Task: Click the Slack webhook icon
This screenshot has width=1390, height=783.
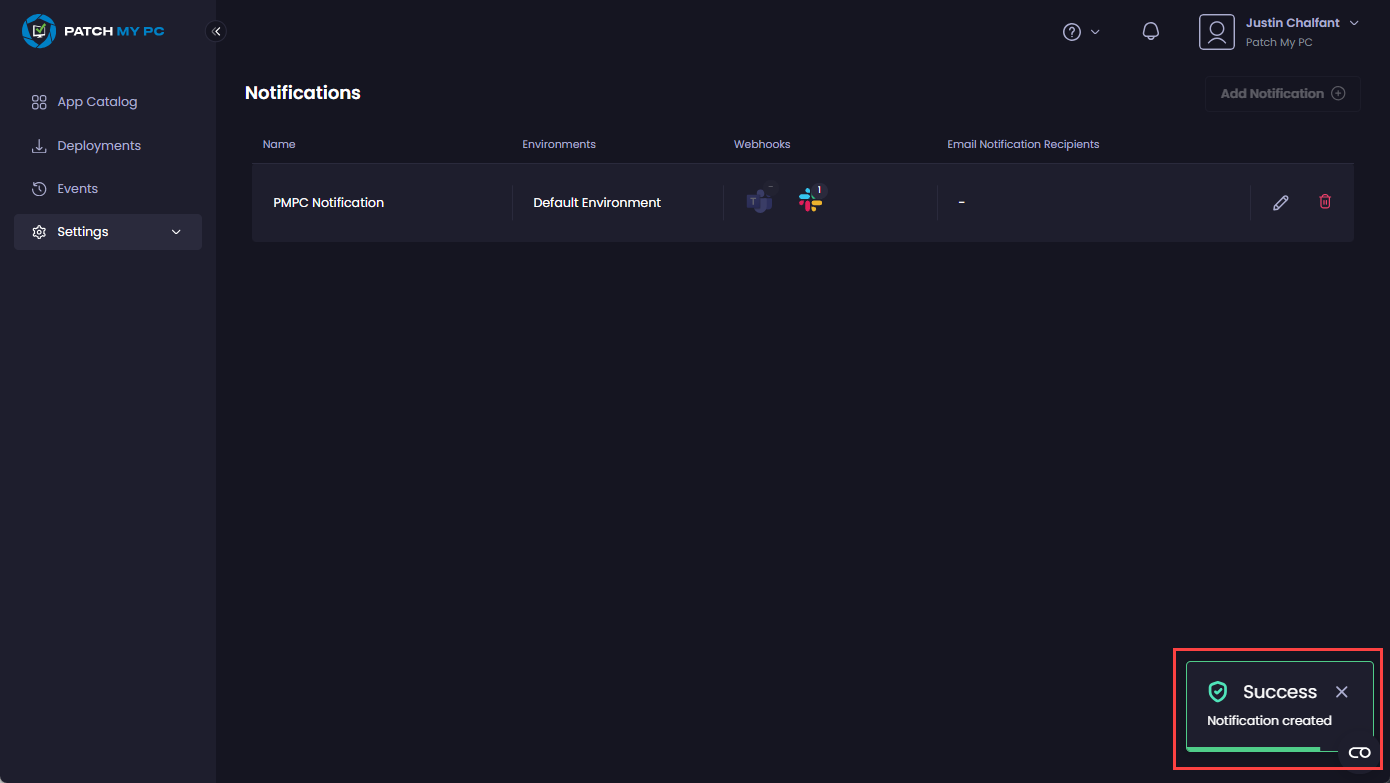Action: 810,201
